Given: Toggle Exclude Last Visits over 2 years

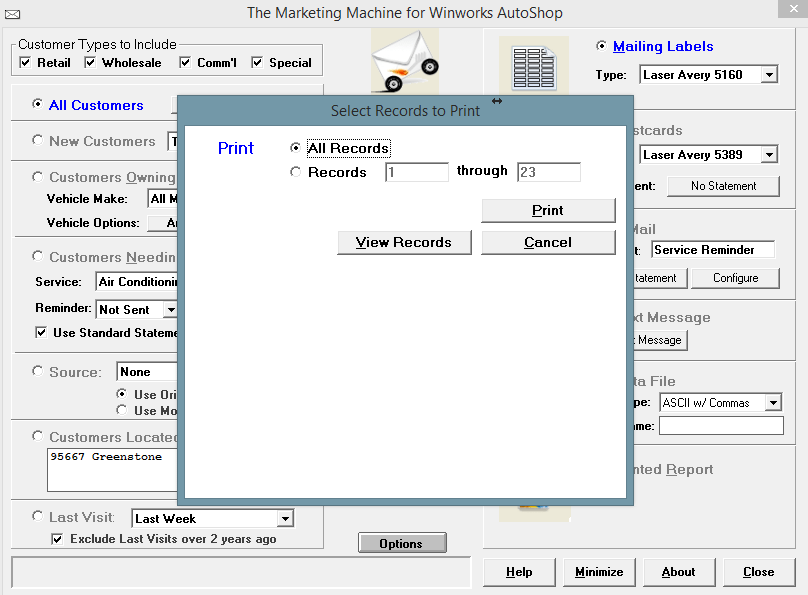Looking at the screenshot, I should (x=58, y=539).
